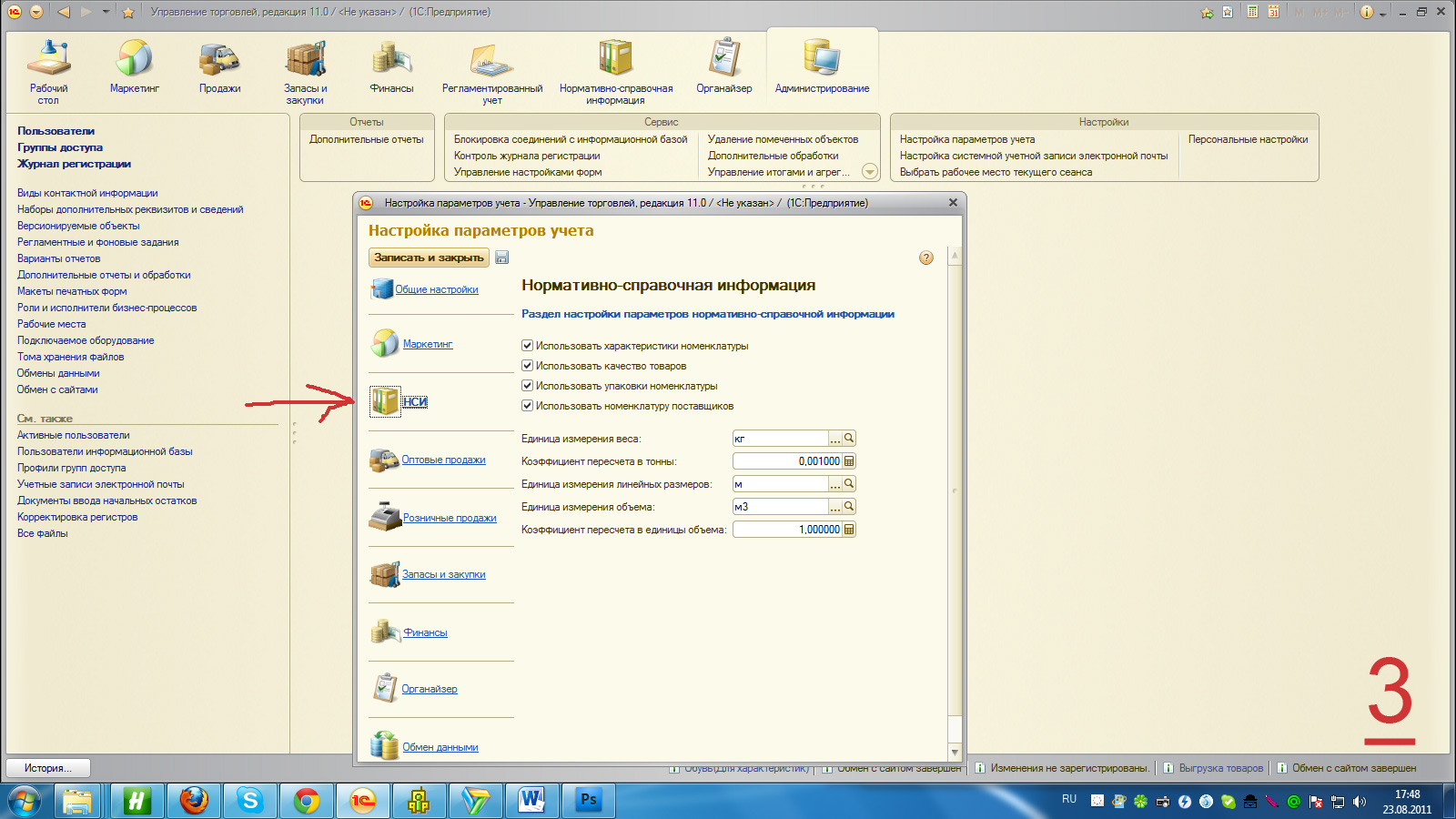Open calculator icon in top-right toolbar
Viewport: 1456px width, 819px height.
click(x=1252, y=12)
